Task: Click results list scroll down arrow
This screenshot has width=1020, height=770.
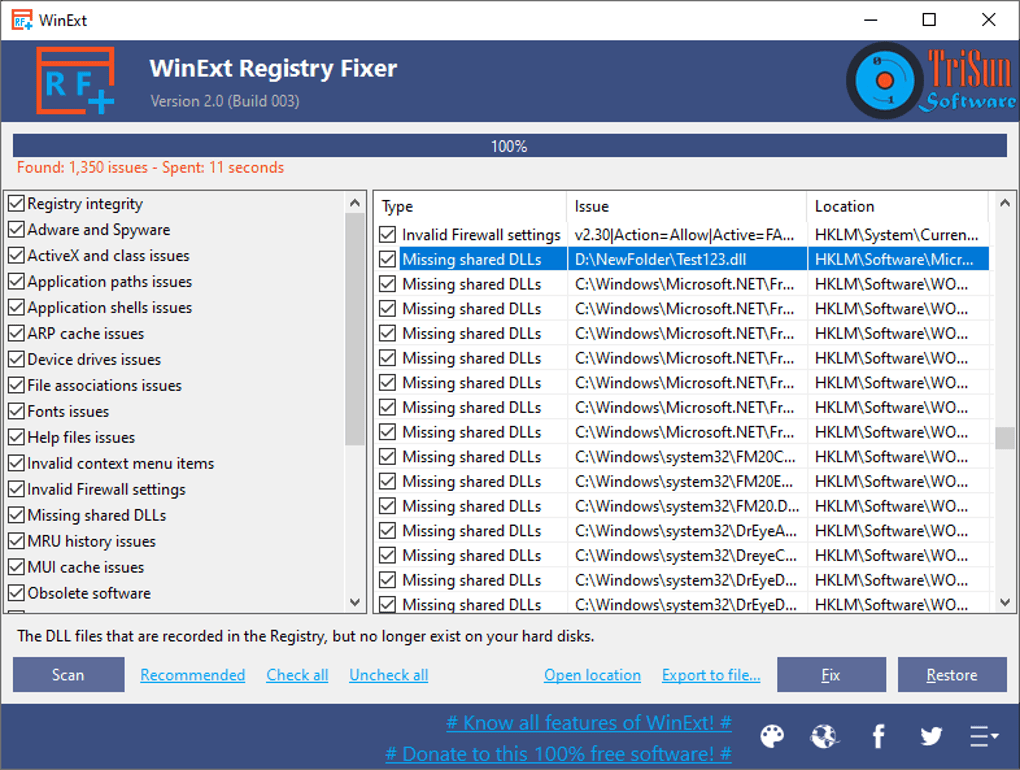Action: (1004, 602)
